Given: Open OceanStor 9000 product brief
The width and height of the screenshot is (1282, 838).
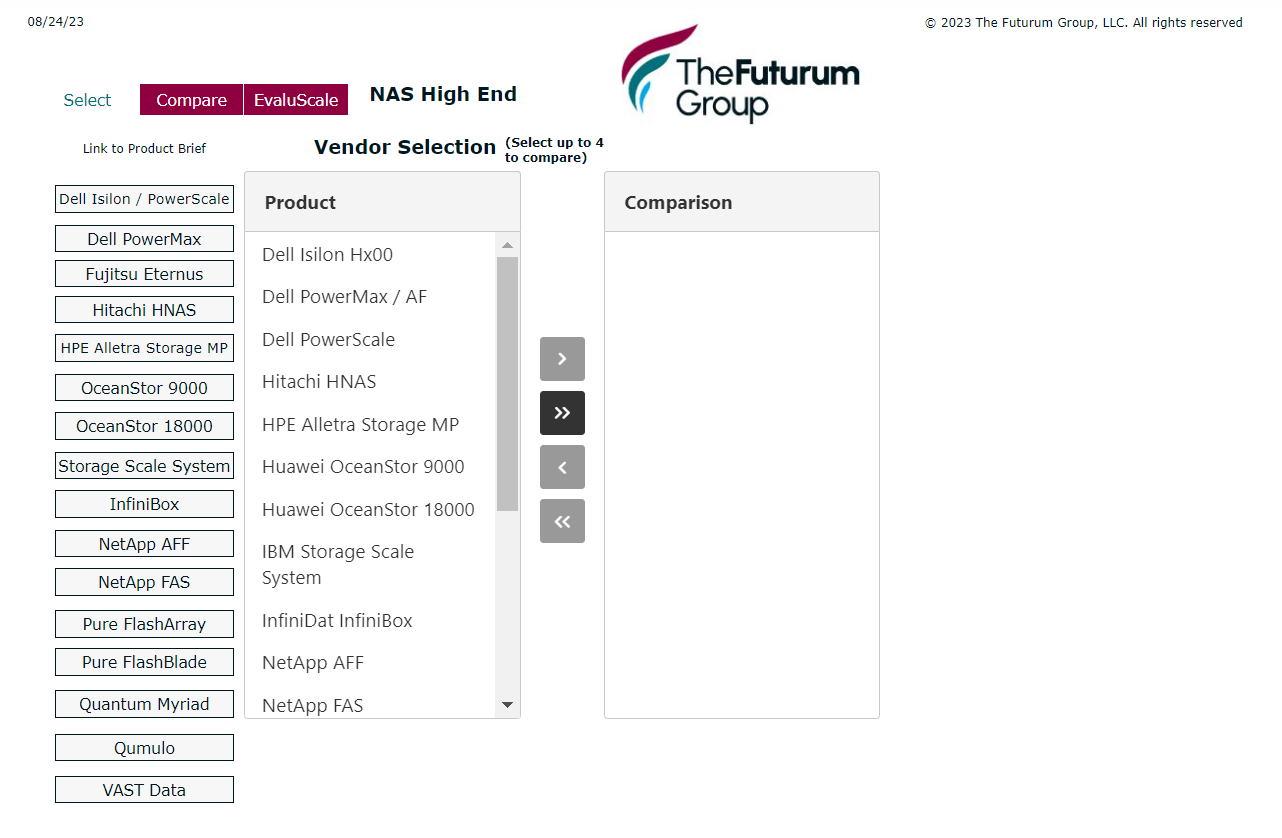Looking at the screenshot, I should (144, 388).
